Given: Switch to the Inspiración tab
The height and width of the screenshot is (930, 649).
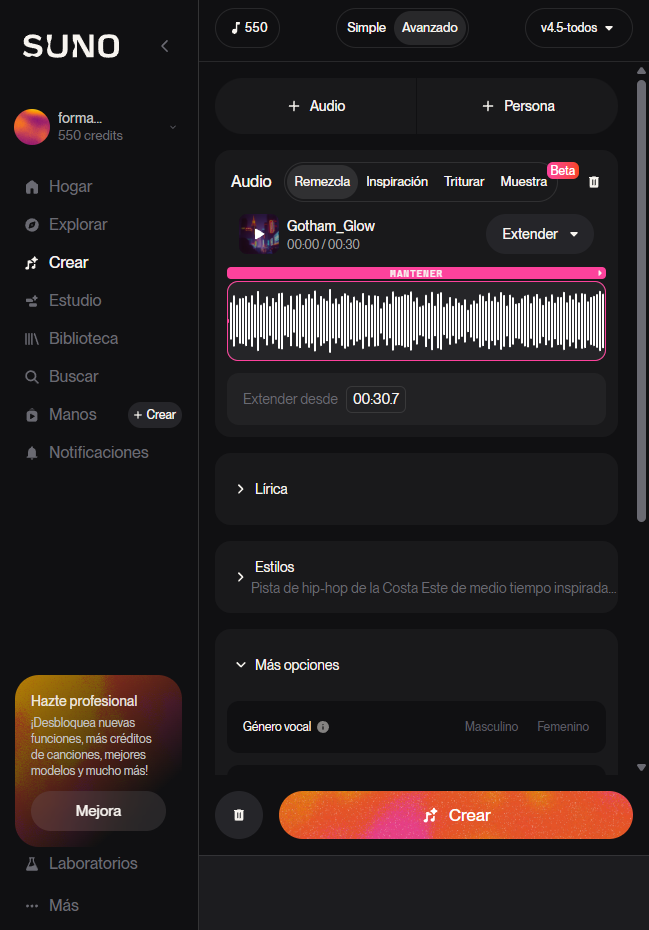Looking at the screenshot, I should click(x=397, y=182).
